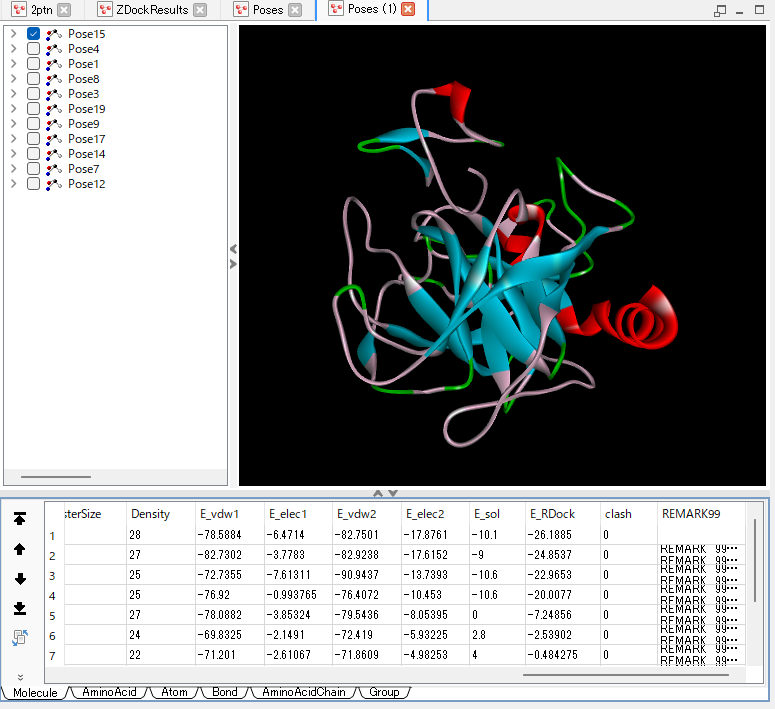Click the table layout icon below arrows

click(x=20, y=638)
